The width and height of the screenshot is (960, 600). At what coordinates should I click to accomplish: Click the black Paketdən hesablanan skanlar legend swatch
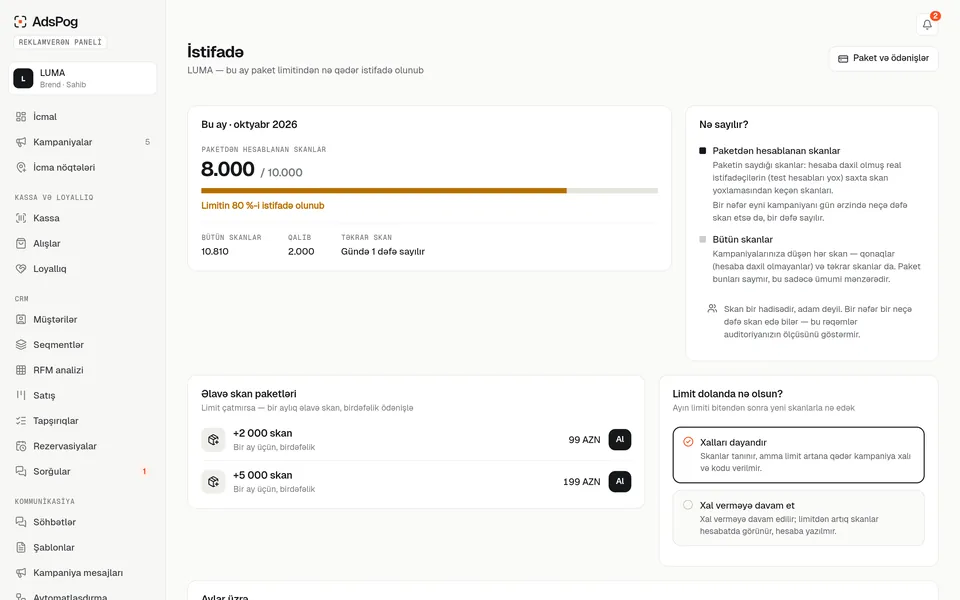pos(702,151)
